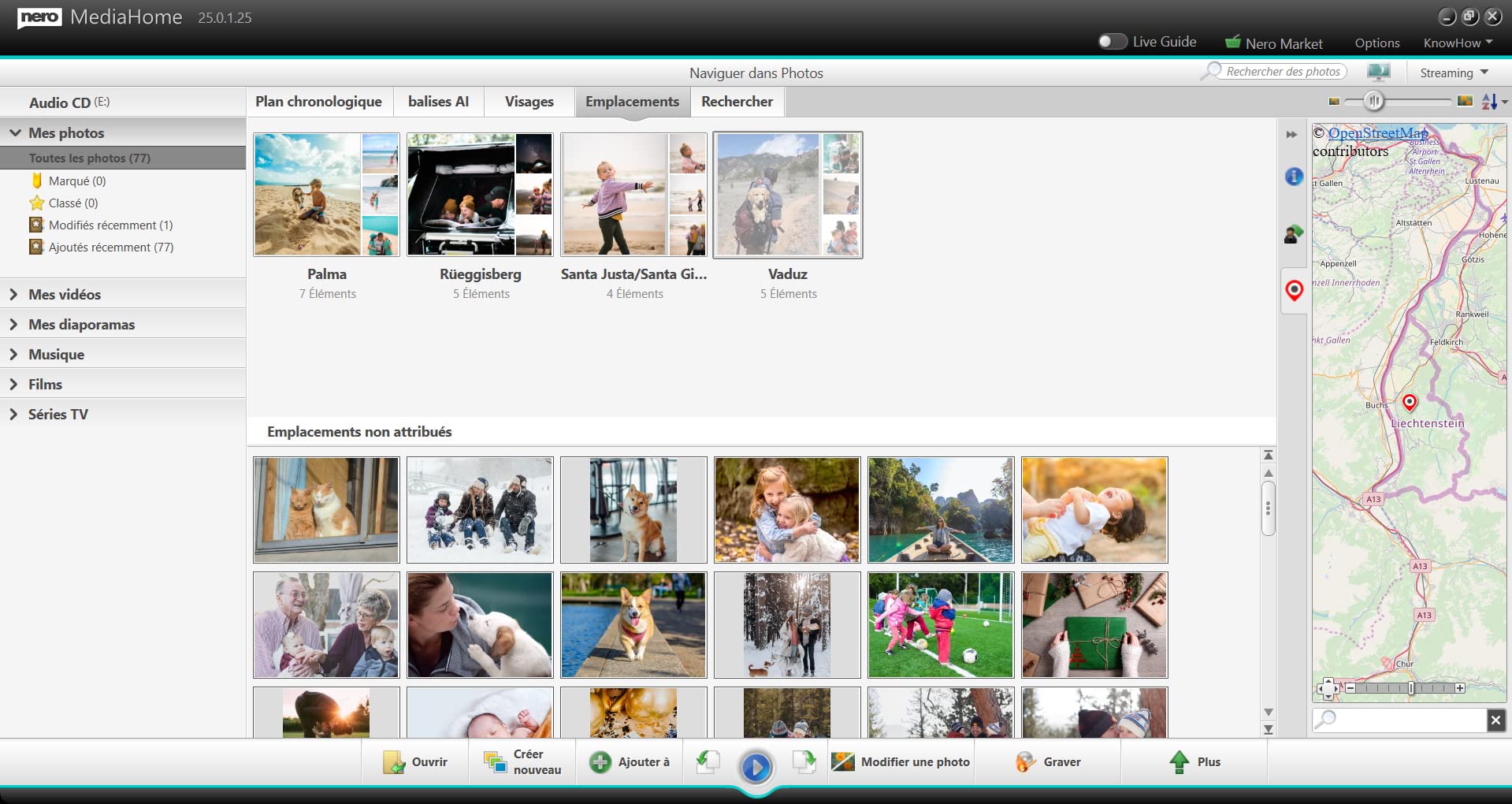Image resolution: width=1512 pixels, height=804 pixels.
Task: Select the map location pin panel icon
Action: (x=1294, y=291)
